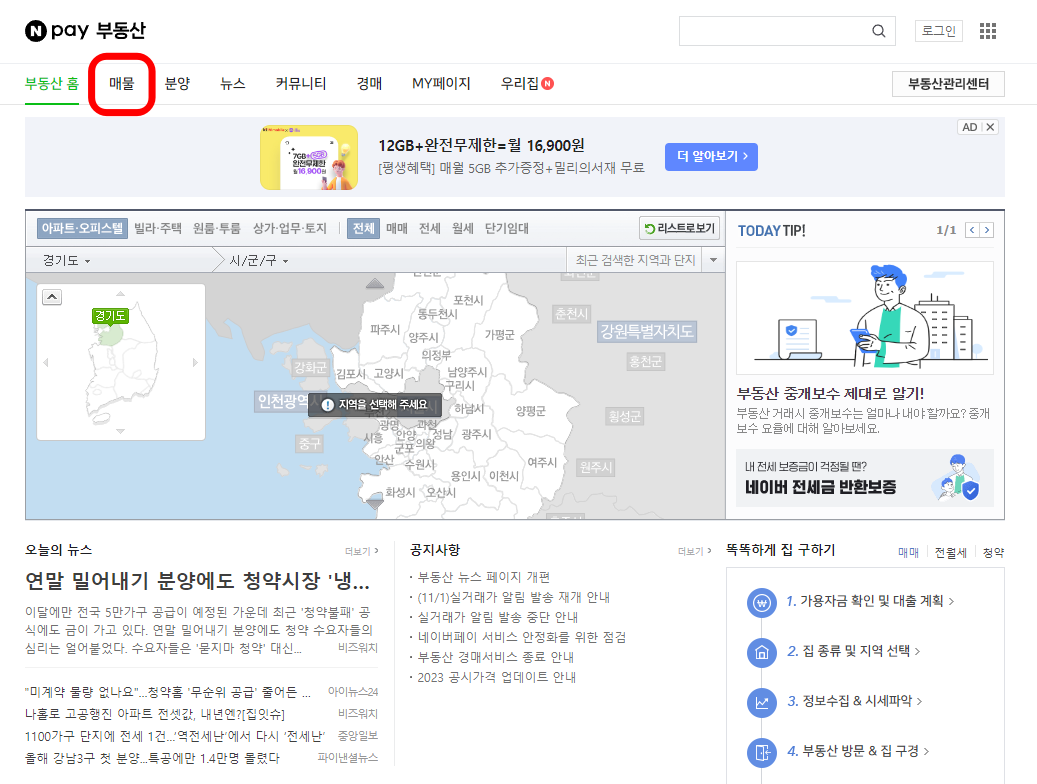This screenshot has height=784, width=1037.
Task: Click the Naver pay 부동산 logo
Action: 85,30
